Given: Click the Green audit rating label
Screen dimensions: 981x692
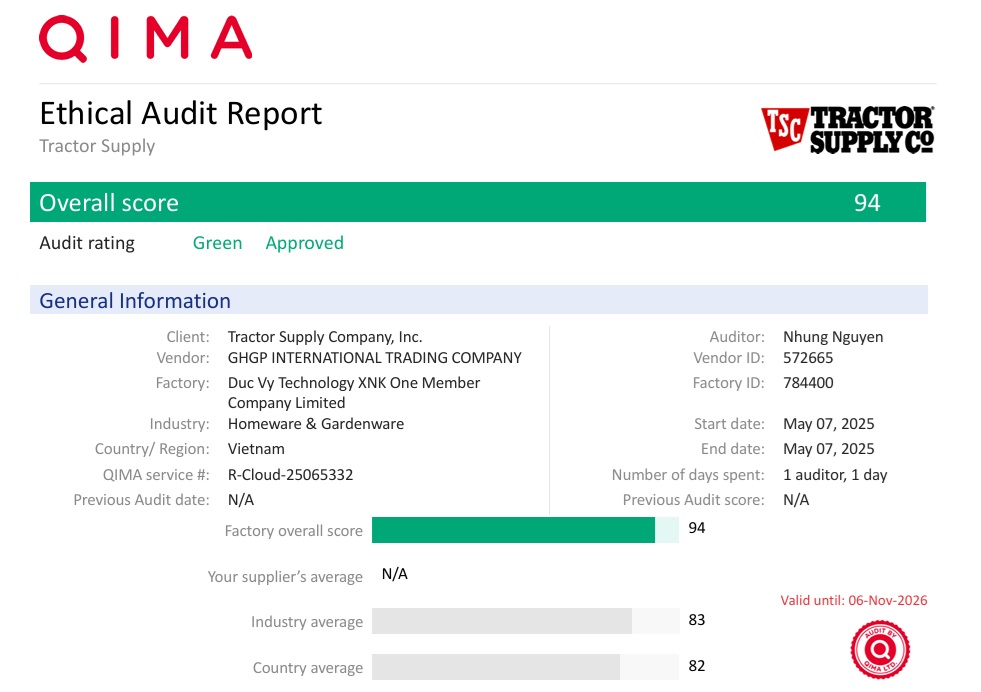Looking at the screenshot, I should click(x=217, y=243).
